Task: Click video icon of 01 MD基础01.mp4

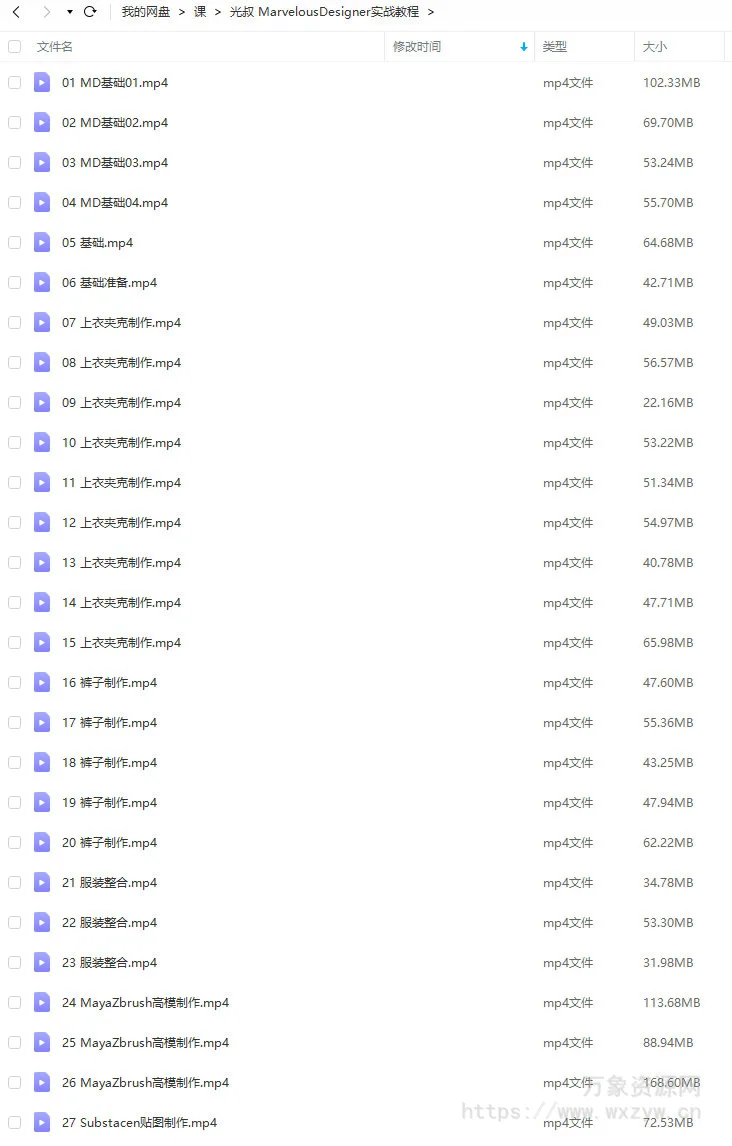Action: click(x=42, y=83)
